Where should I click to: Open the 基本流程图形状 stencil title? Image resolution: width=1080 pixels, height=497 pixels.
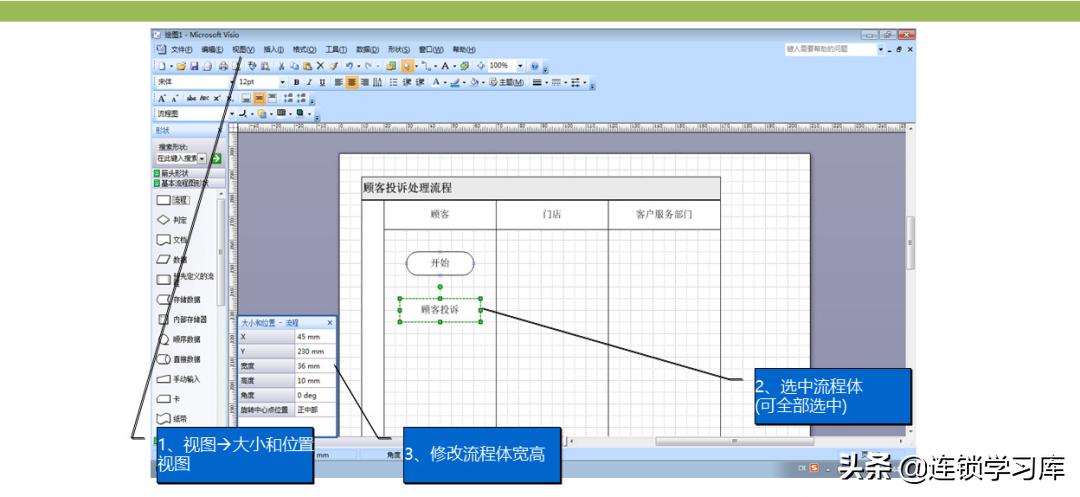pyautogui.click(x=188, y=183)
